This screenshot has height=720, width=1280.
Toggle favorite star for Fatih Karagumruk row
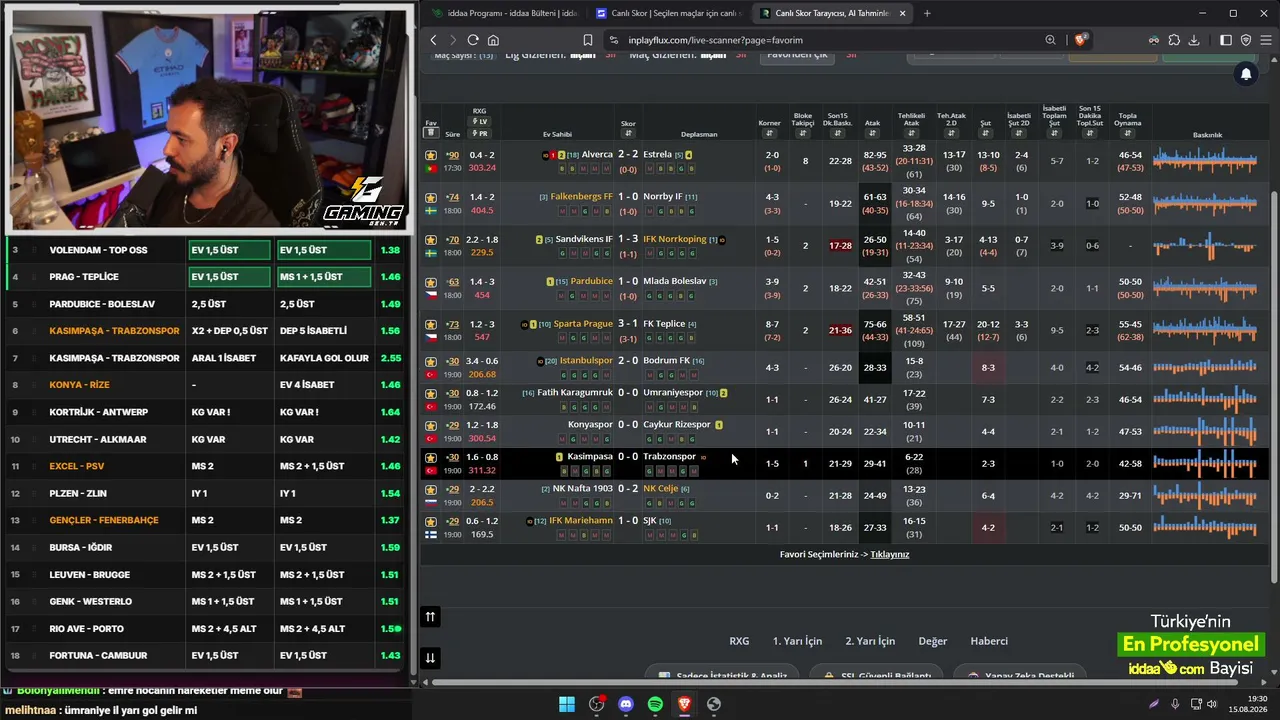(x=431, y=393)
